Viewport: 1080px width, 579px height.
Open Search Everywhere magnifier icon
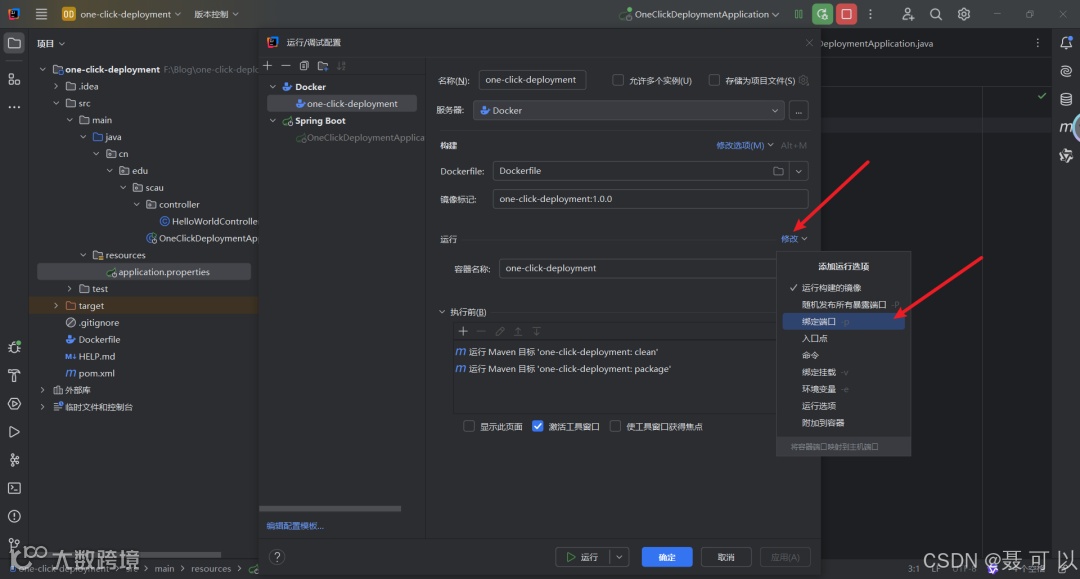click(x=935, y=14)
